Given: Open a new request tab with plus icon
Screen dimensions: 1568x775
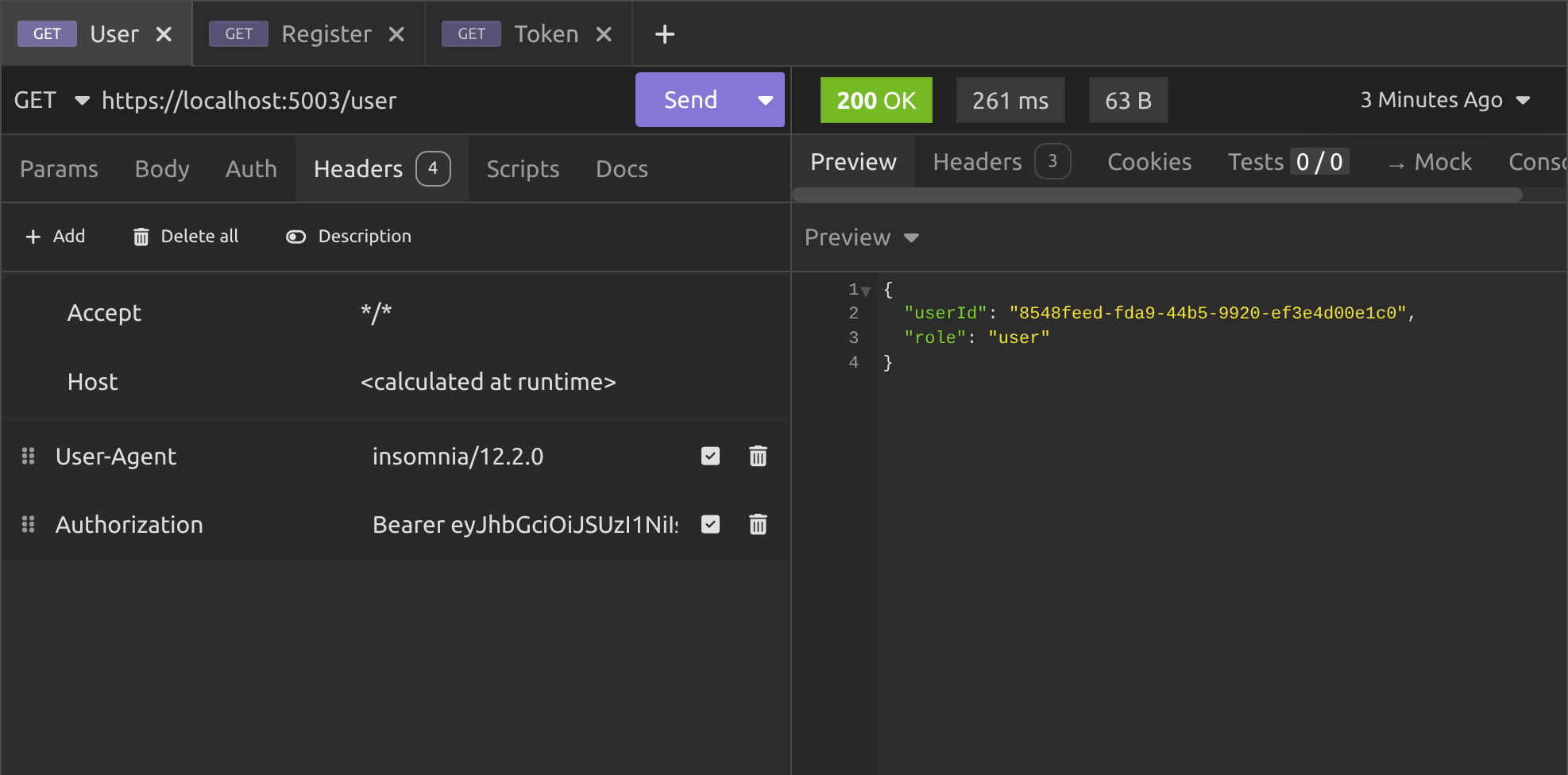Looking at the screenshot, I should point(664,34).
